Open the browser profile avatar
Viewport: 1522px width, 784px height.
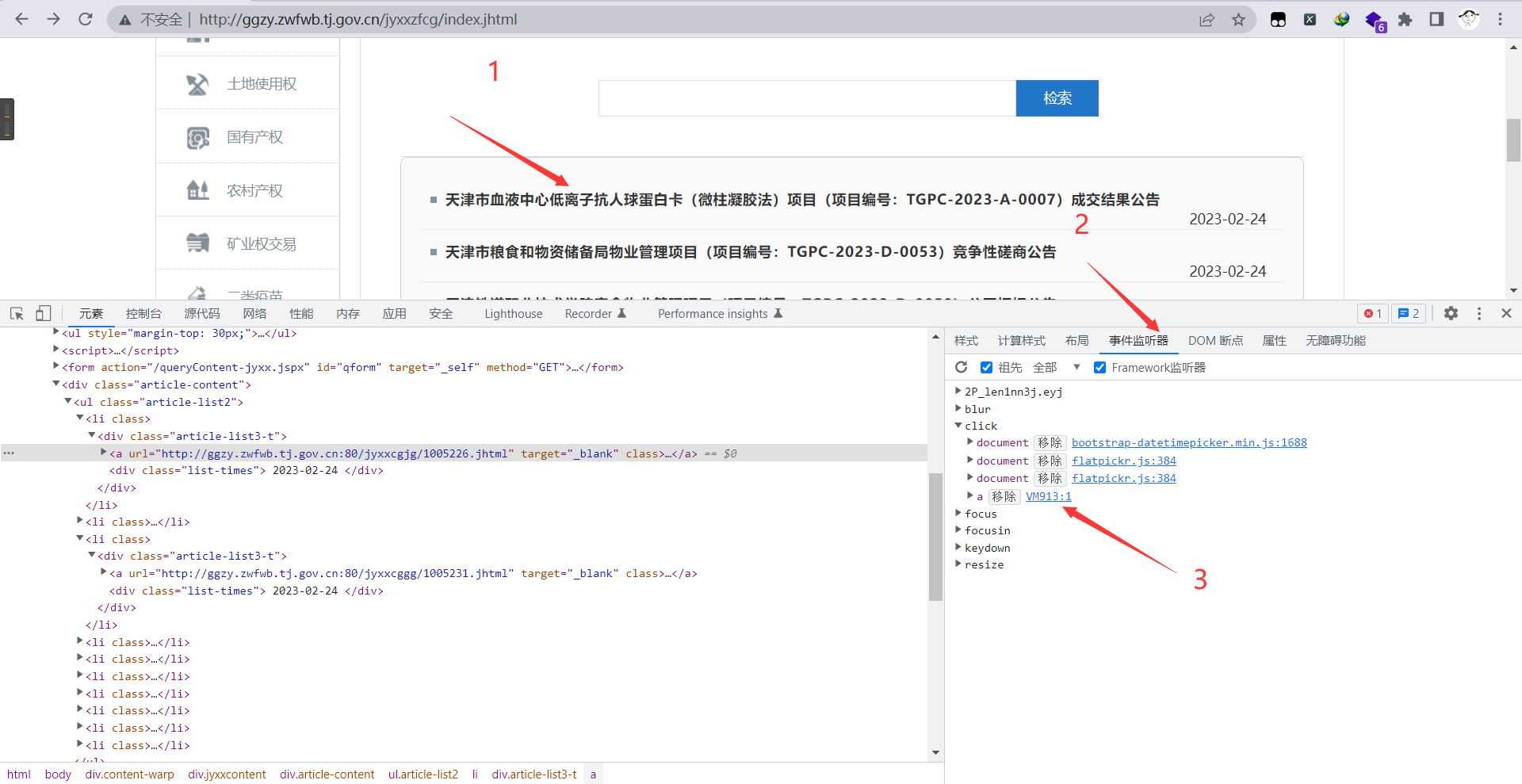[x=1468, y=19]
